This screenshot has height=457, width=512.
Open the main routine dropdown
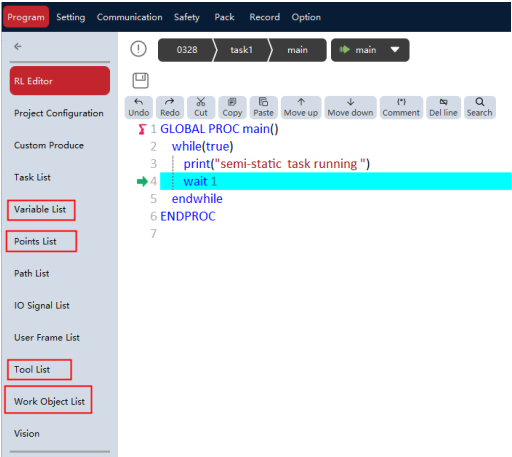click(x=370, y=50)
